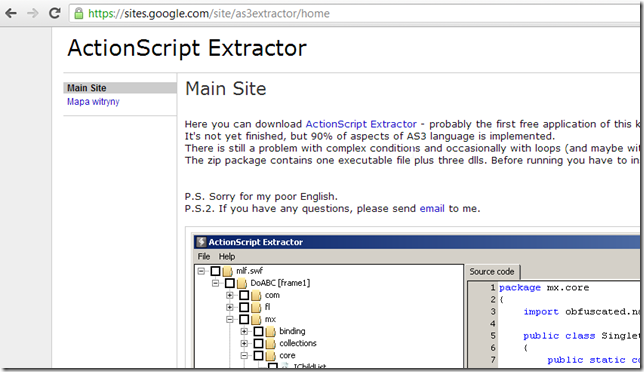Click the collections folder icon

[x=271, y=343]
